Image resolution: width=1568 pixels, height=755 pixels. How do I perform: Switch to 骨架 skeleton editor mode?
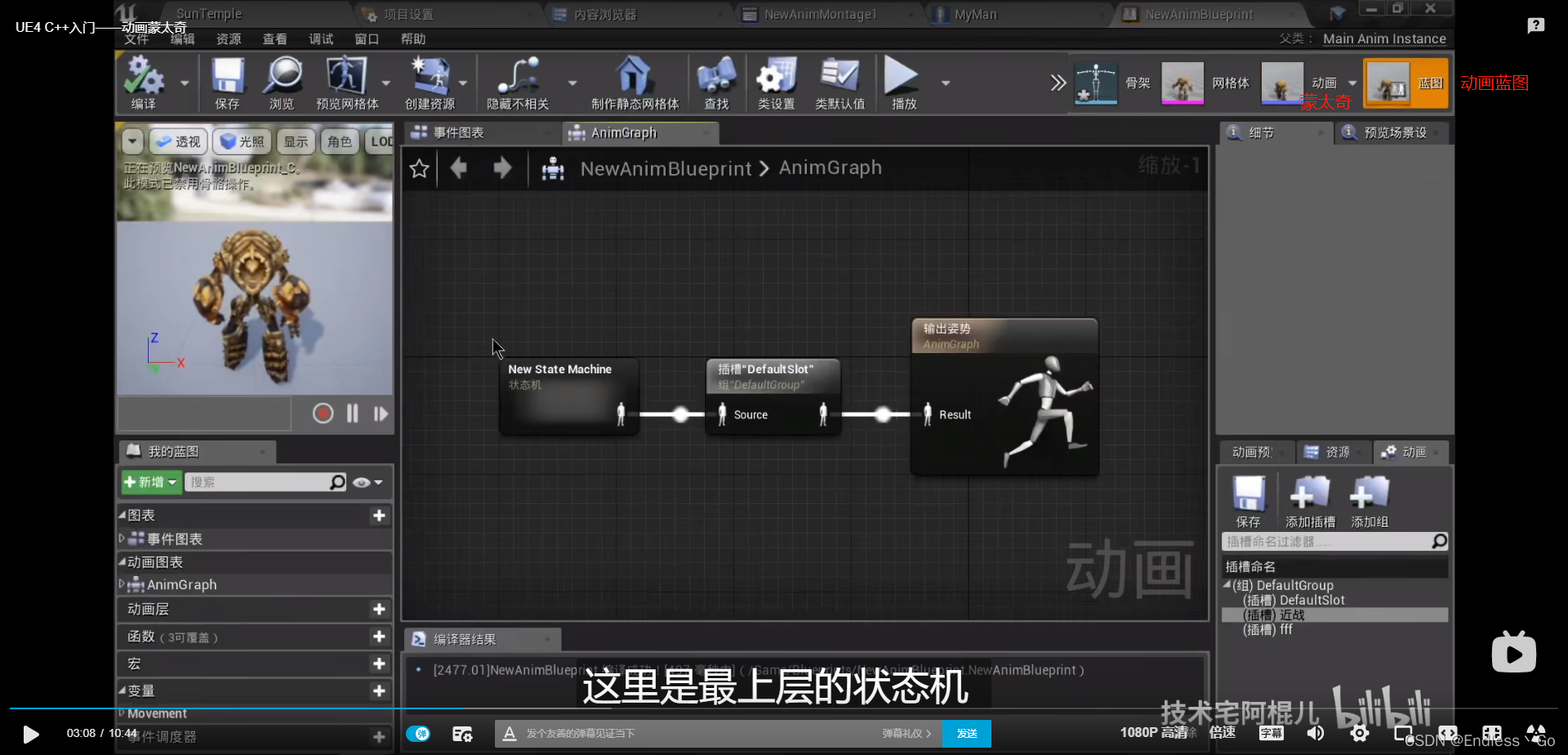tap(1112, 83)
